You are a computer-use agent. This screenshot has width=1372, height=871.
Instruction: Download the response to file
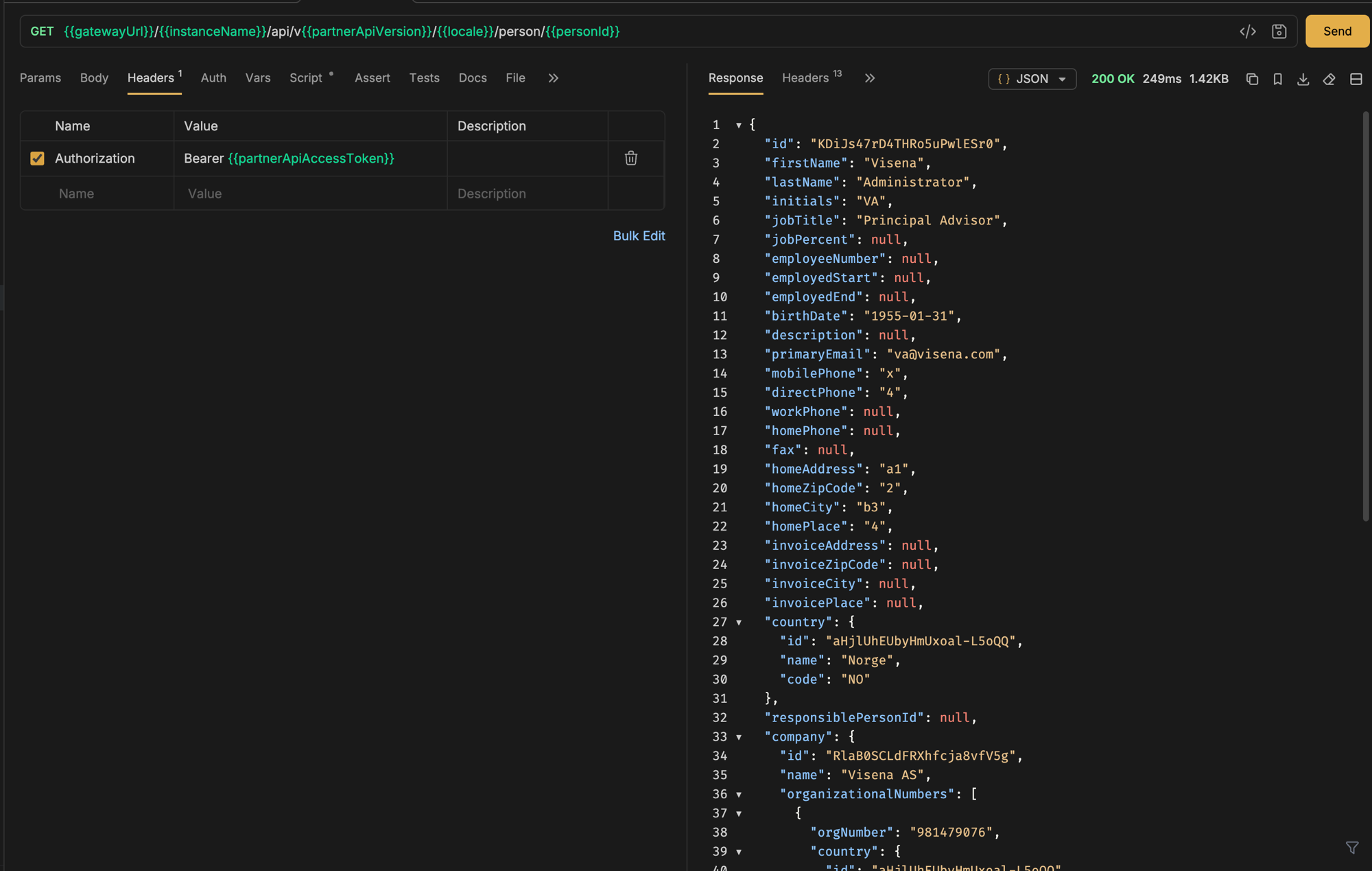1303,79
